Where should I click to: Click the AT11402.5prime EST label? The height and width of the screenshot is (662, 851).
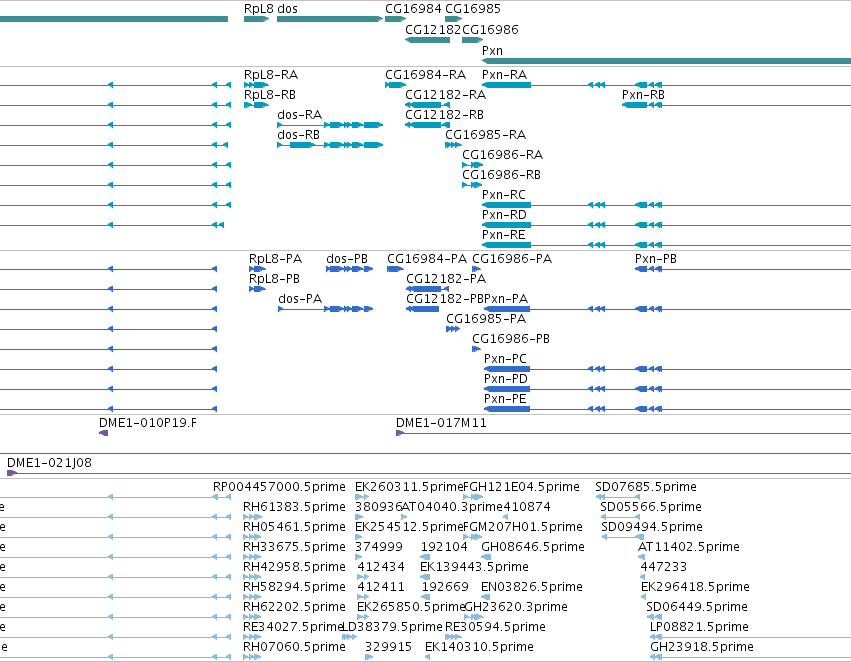(x=689, y=547)
